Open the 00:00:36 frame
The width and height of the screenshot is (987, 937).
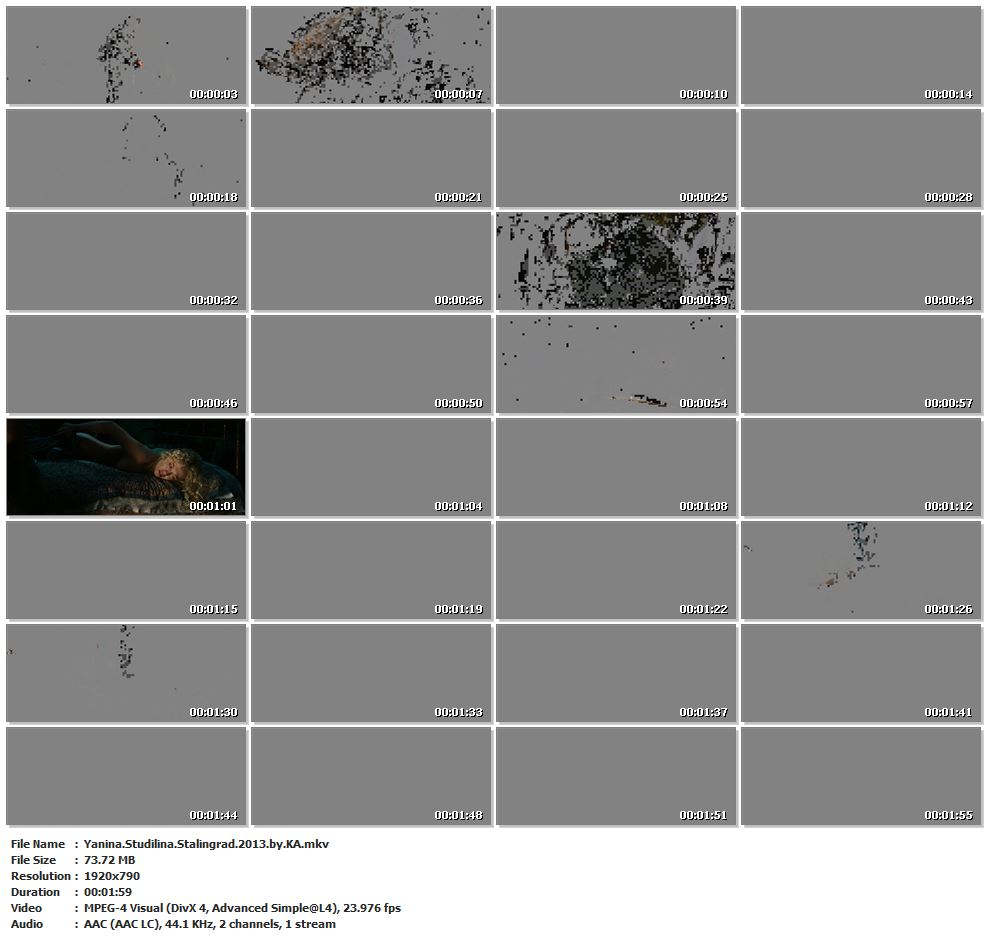(x=371, y=261)
